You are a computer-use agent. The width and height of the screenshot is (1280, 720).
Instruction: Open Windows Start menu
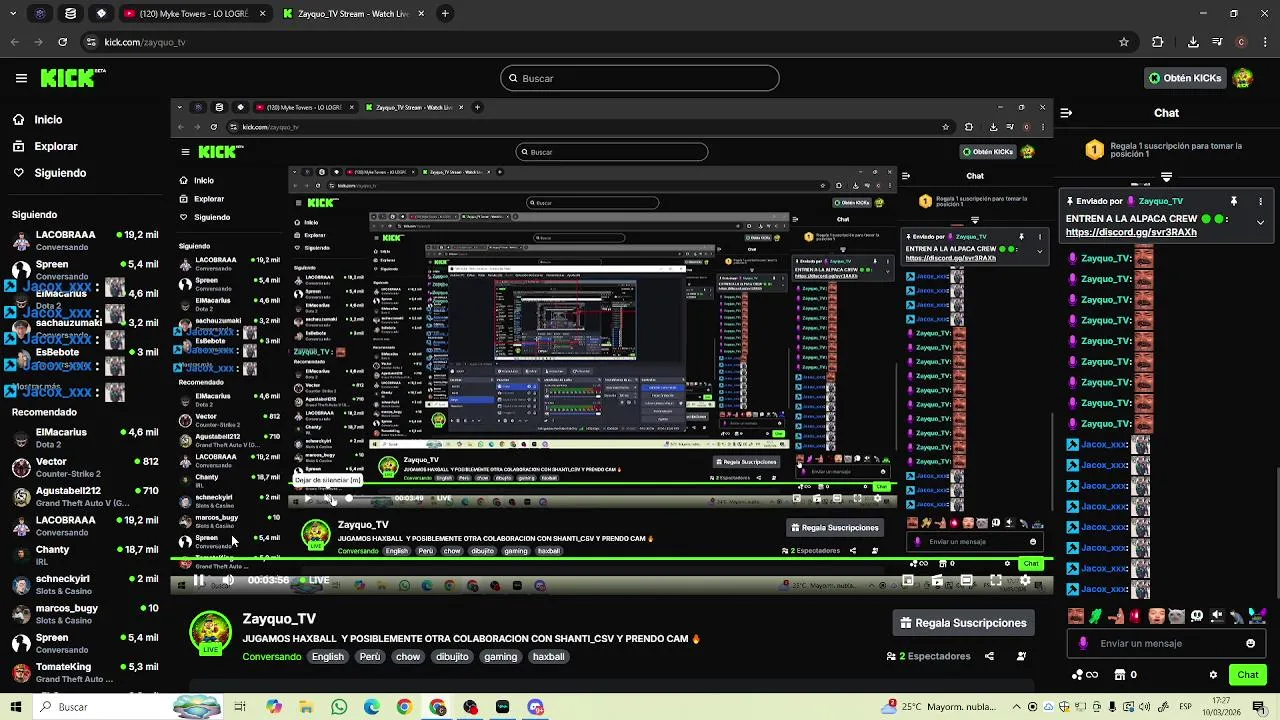click(x=16, y=707)
